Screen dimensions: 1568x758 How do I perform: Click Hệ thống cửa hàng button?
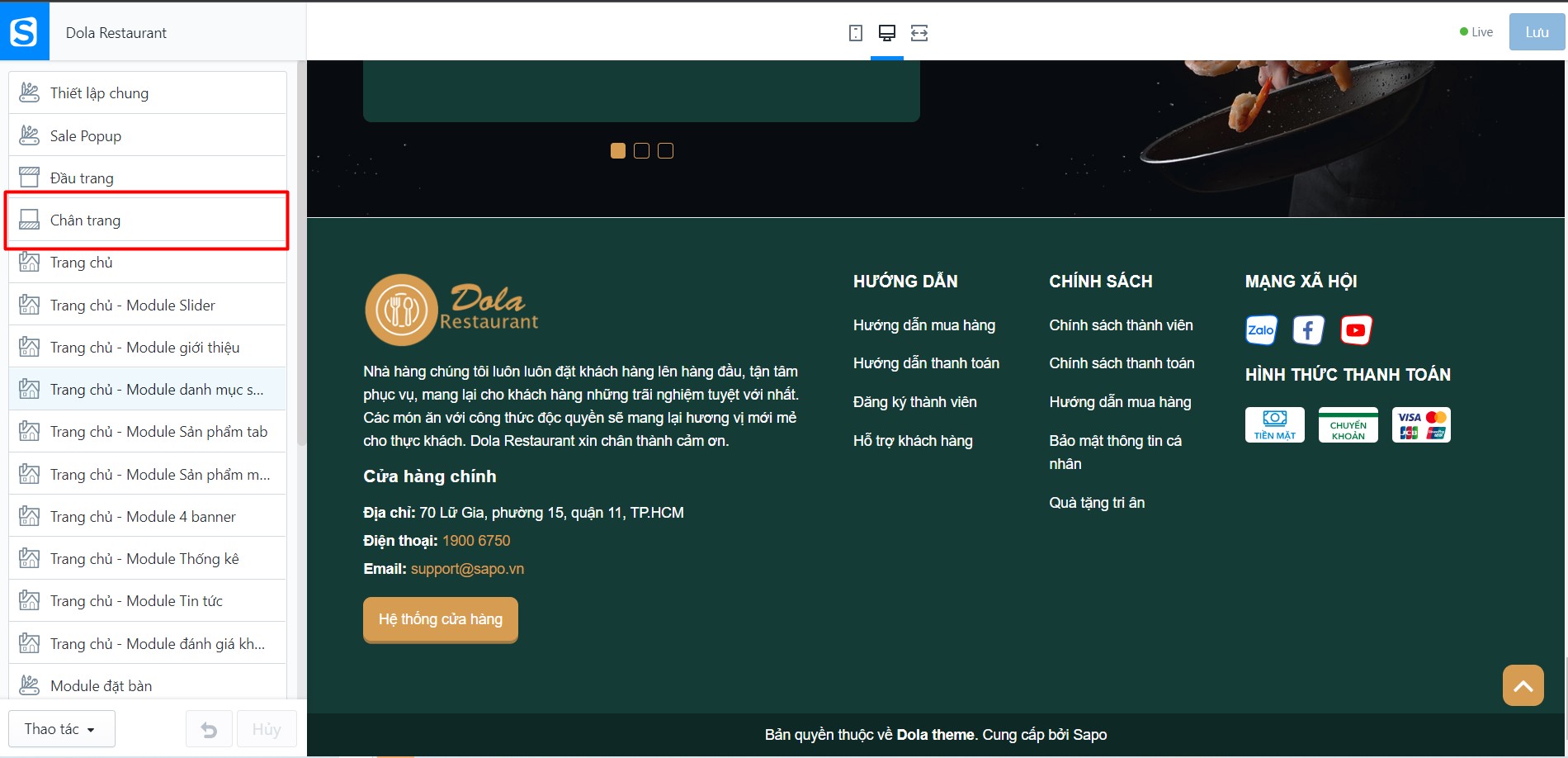[441, 619]
